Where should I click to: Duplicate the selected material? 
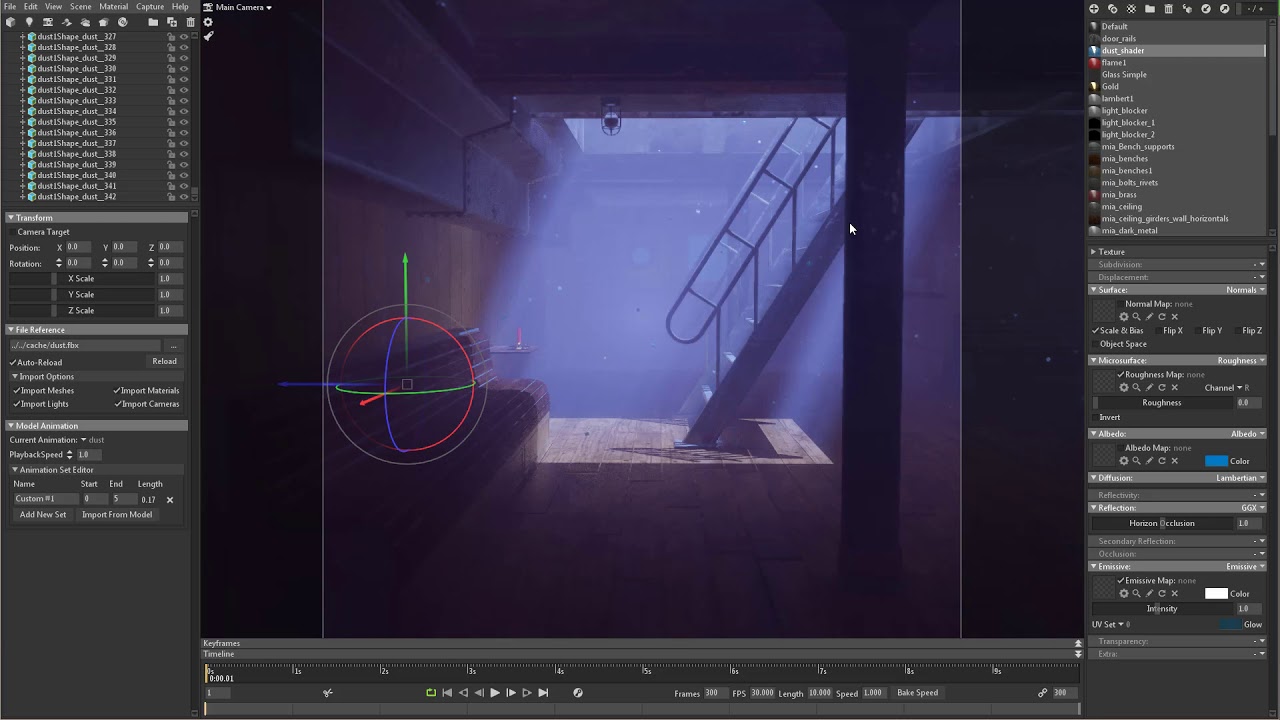pyautogui.click(x=1112, y=9)
